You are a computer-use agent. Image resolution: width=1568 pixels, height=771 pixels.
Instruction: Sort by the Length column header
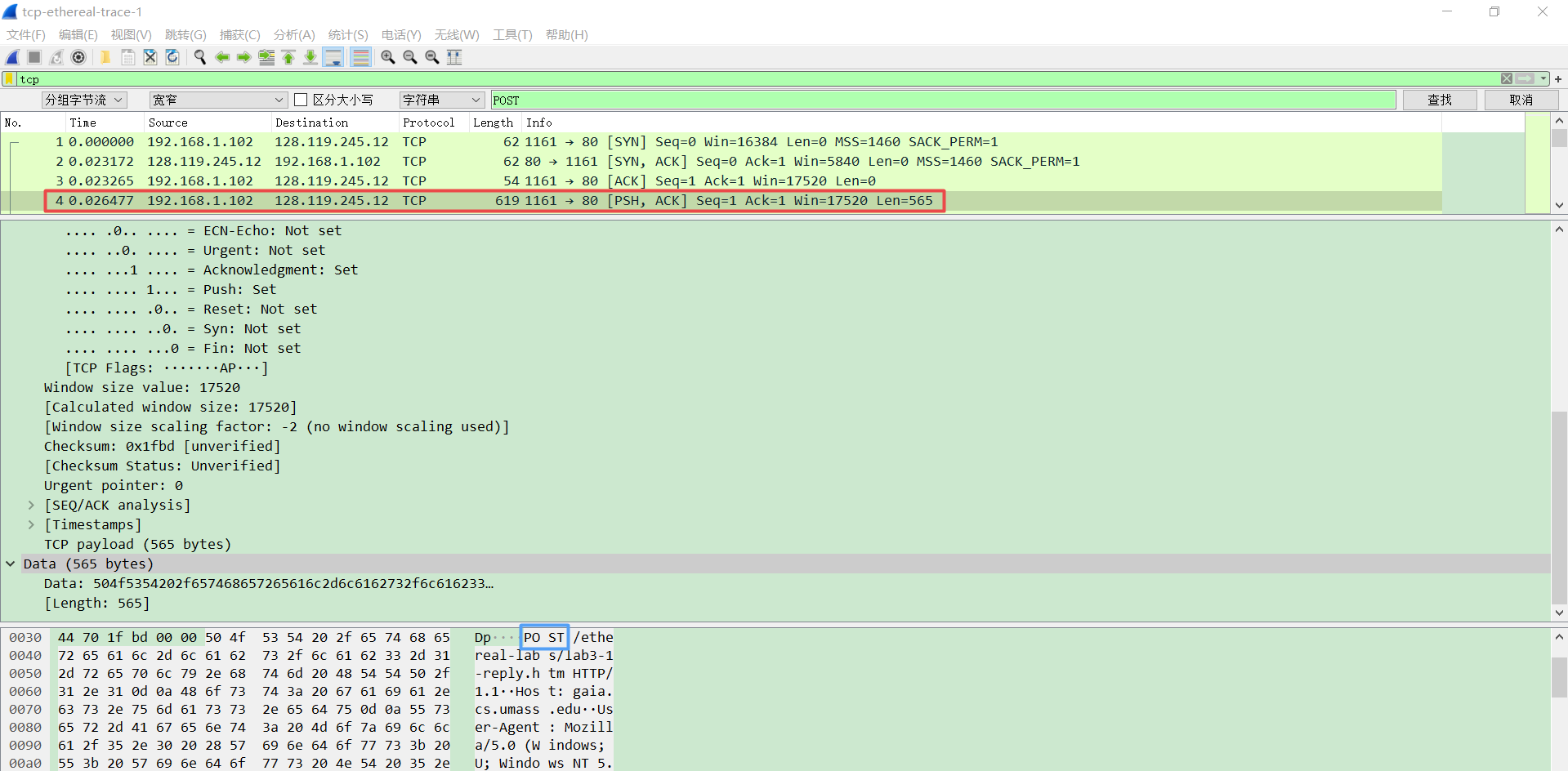[494, 123]
